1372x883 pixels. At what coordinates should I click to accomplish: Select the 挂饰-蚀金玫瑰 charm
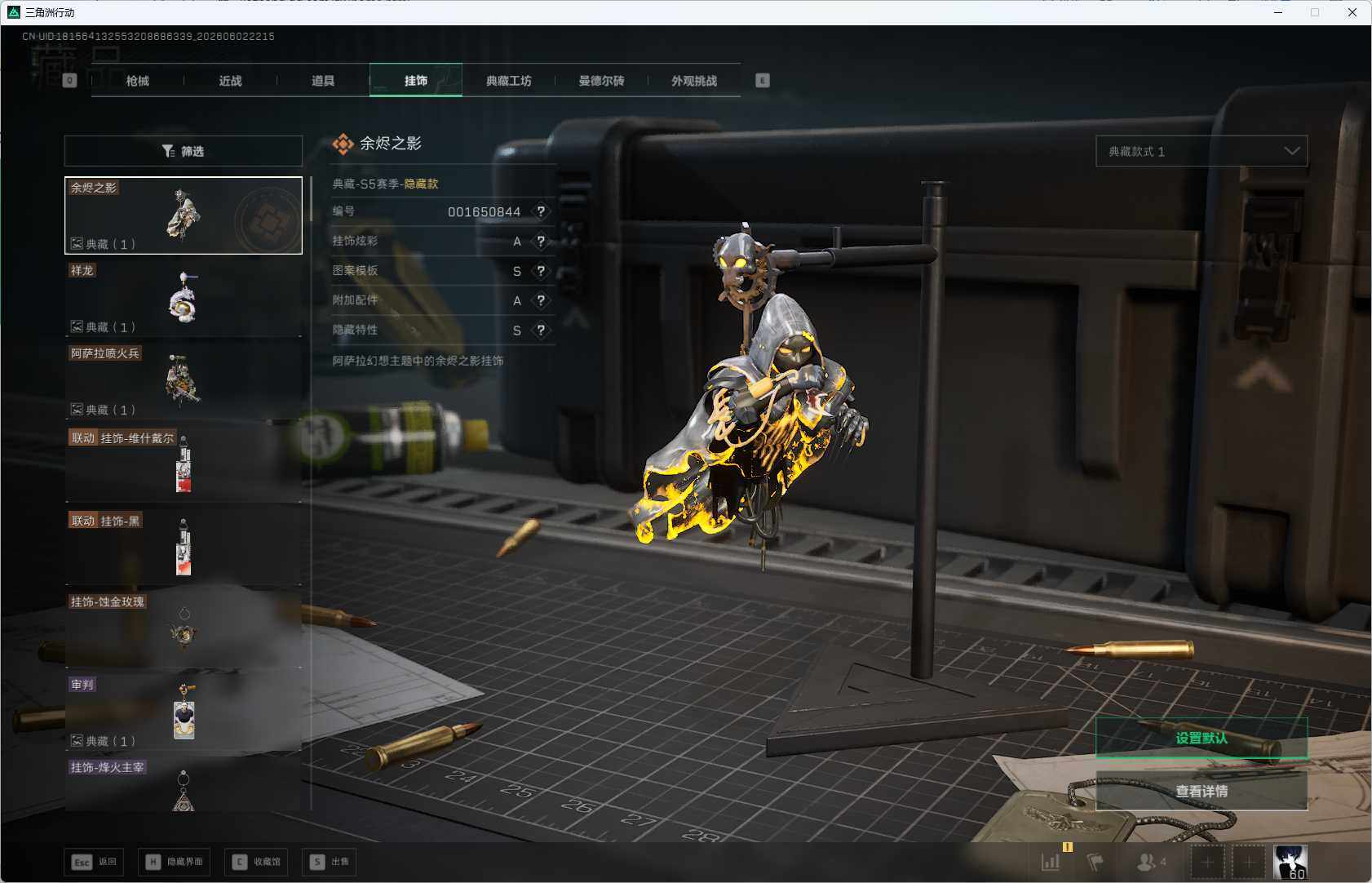pos(184,629)
